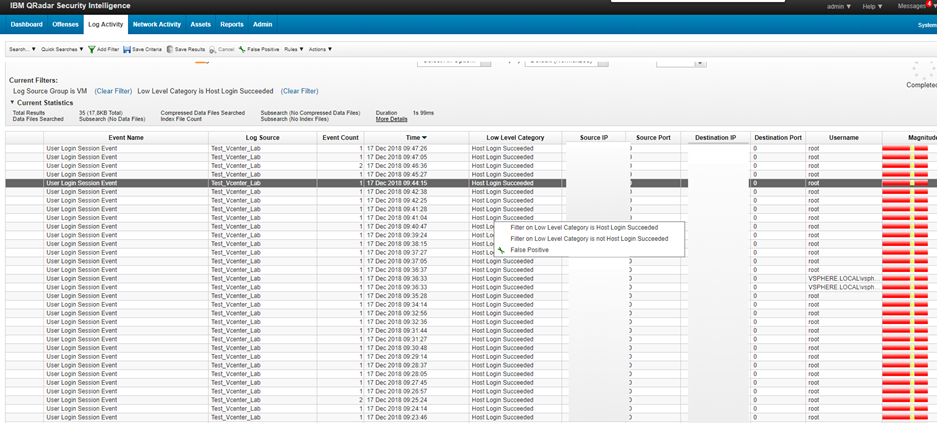Image resolution: width=937 pixels, height=423 pixels.
Task: Click the False Positive icon in context menu
Action: point(501,250)
